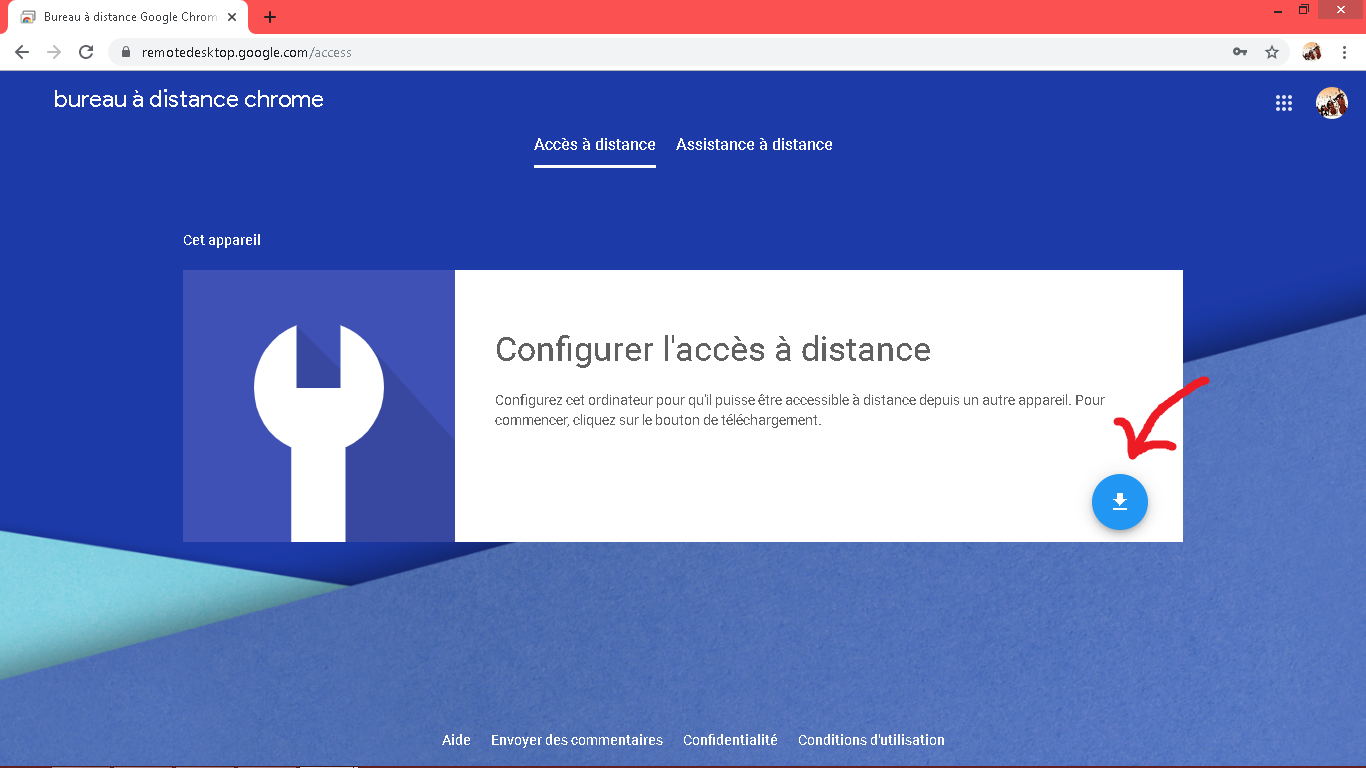This screenshot has height=768, width=1366.
Task: View site info via the padlock icon
Action: [126, 52]
